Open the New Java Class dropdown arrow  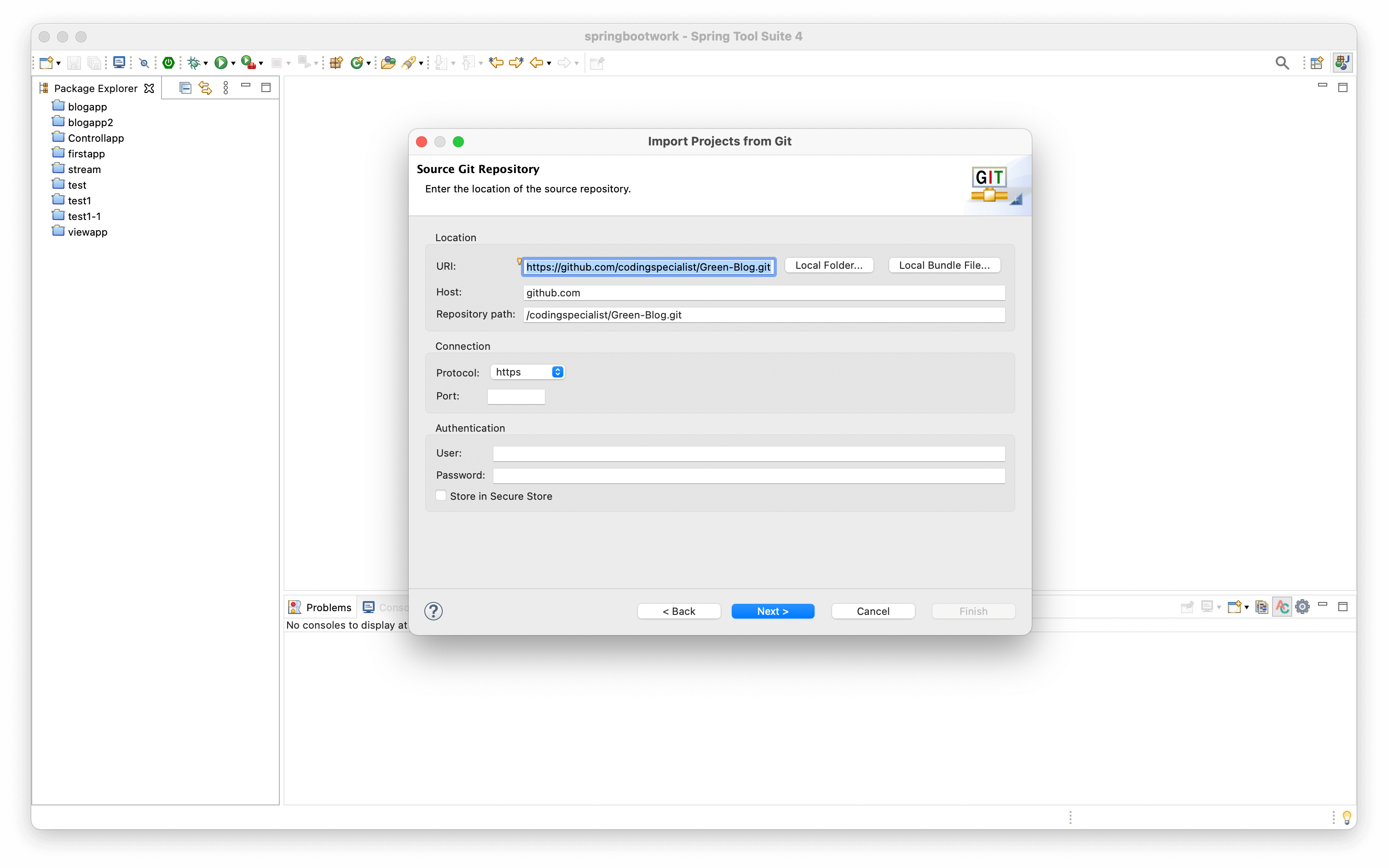(x=369, y=64)
